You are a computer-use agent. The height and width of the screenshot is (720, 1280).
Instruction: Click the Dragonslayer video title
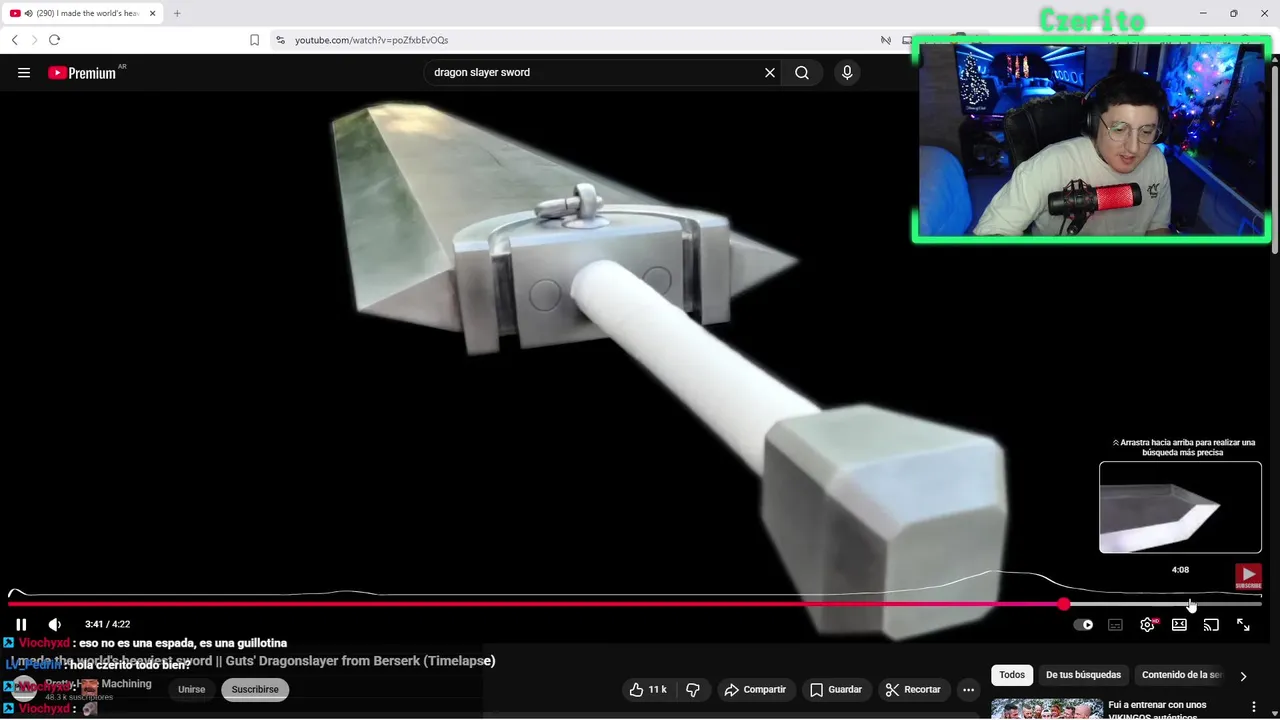tap(251, 661)
